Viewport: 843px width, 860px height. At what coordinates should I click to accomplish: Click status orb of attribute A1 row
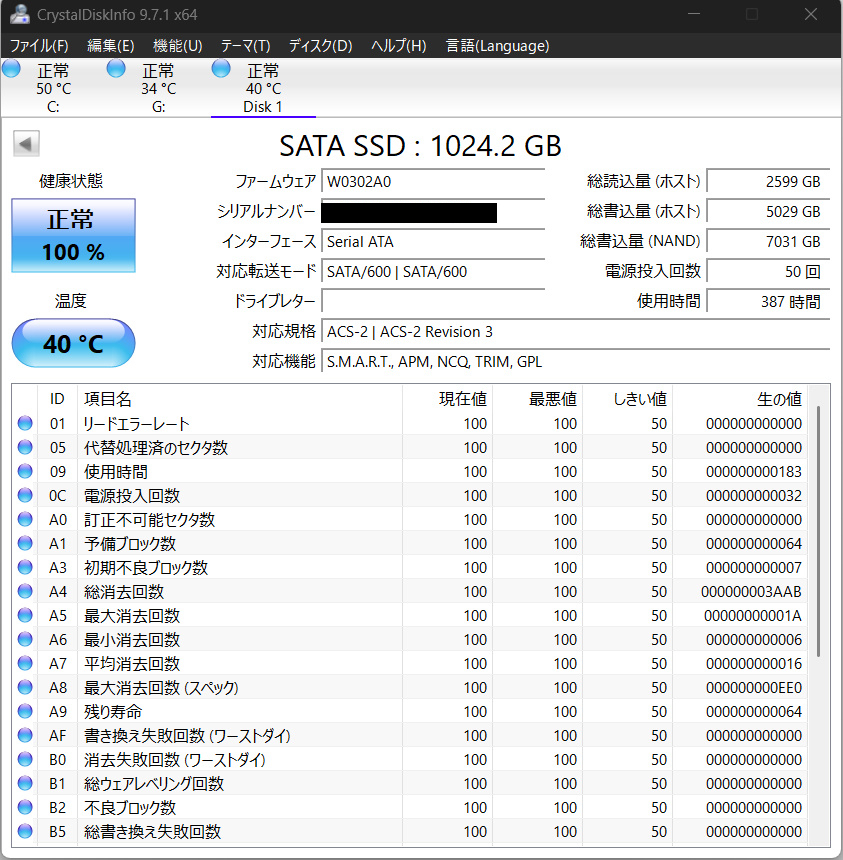pyautogui.click(x=25, y=543)
